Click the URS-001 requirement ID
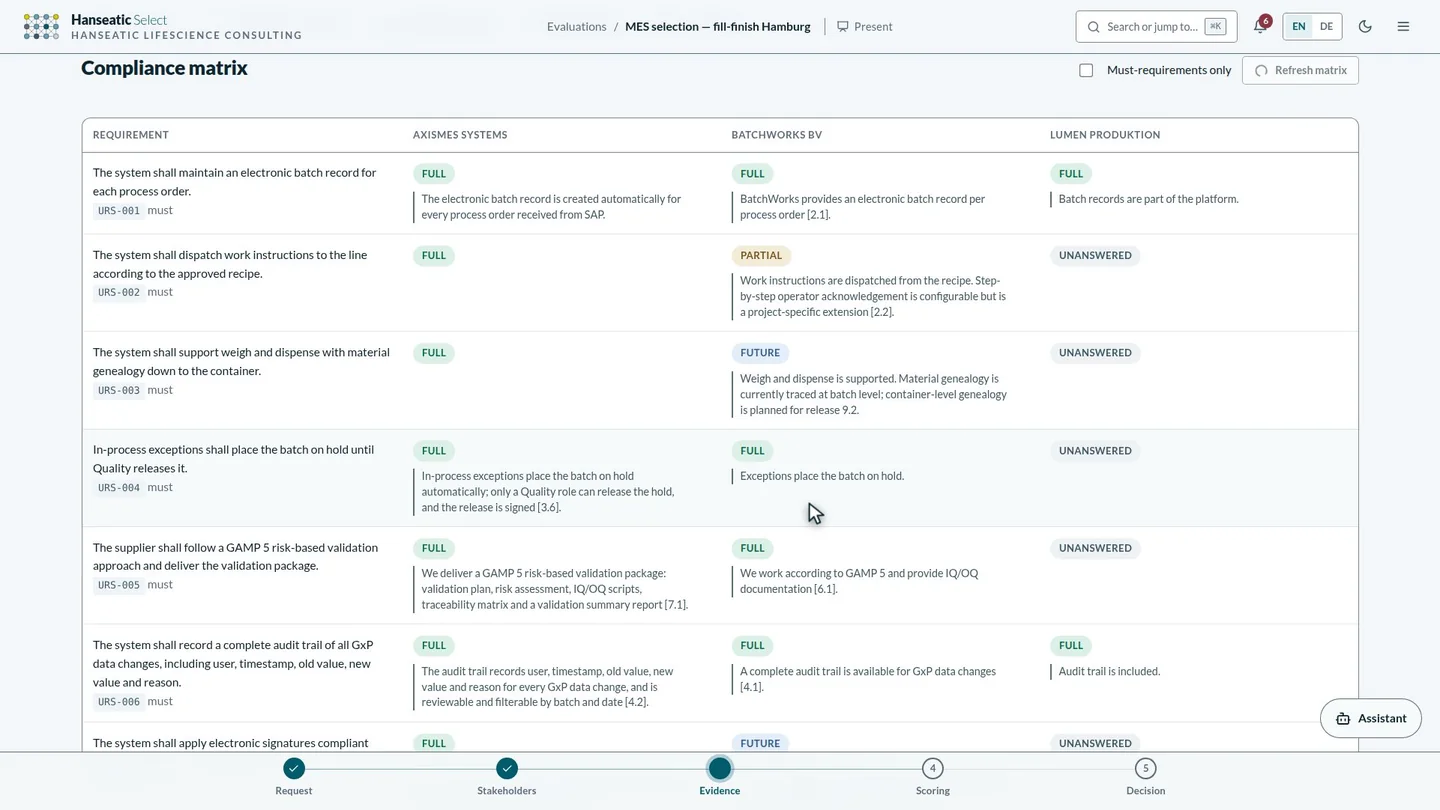Screen dimensions: 1440x810 point(119,211)
